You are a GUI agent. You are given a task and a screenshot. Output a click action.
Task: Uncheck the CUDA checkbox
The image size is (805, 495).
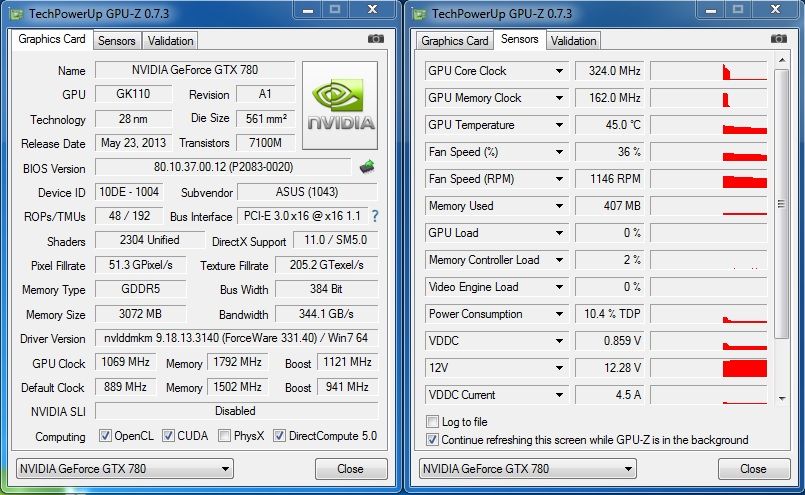coord(169,436)
